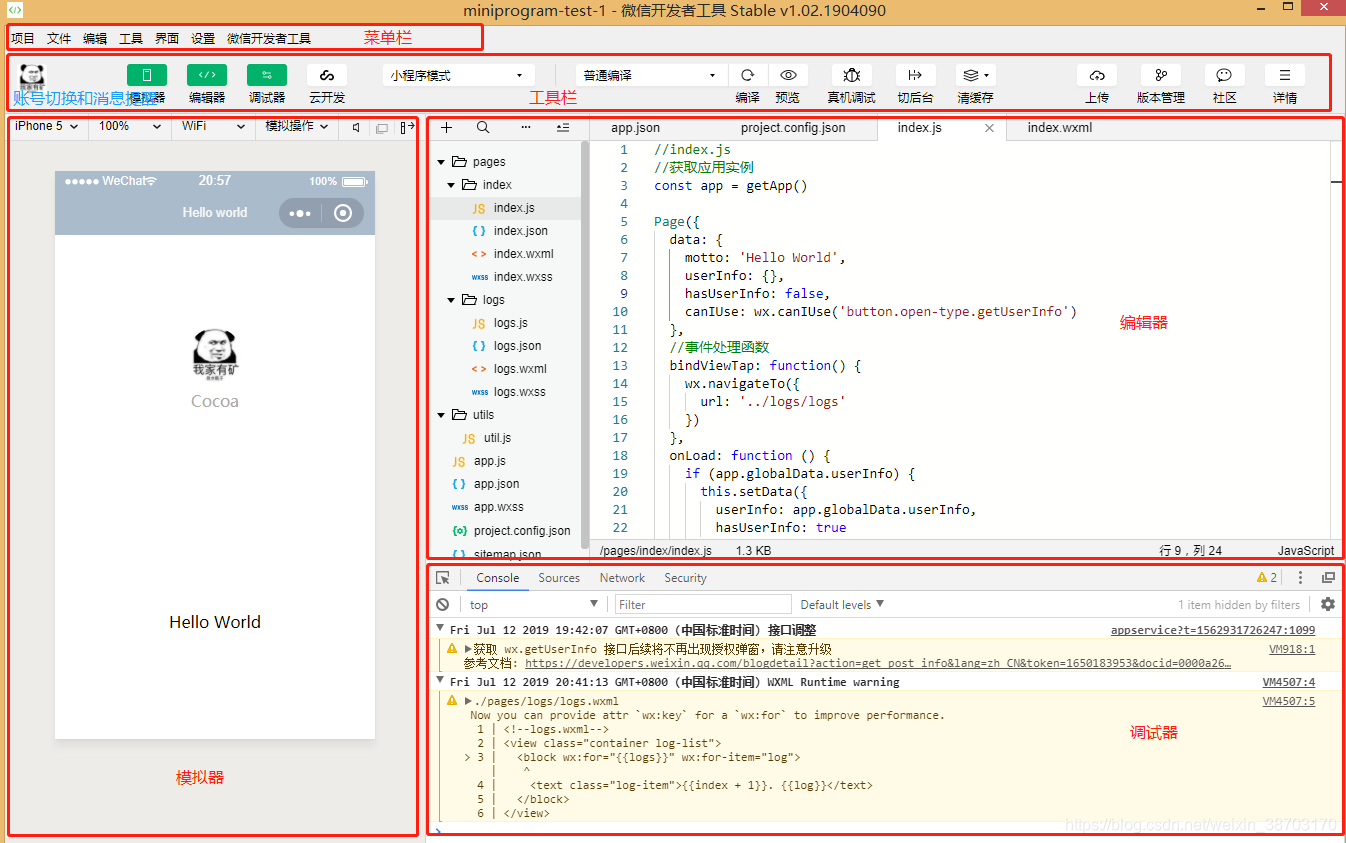Click the add new file plus icon

447,128
